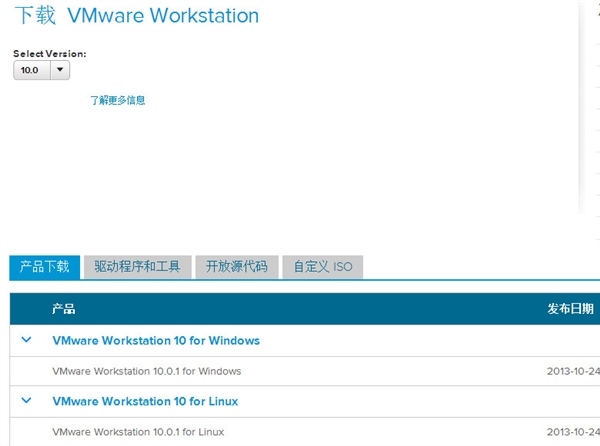Open VMware Workstation 10 for Windows heading link

pos(156,341)
